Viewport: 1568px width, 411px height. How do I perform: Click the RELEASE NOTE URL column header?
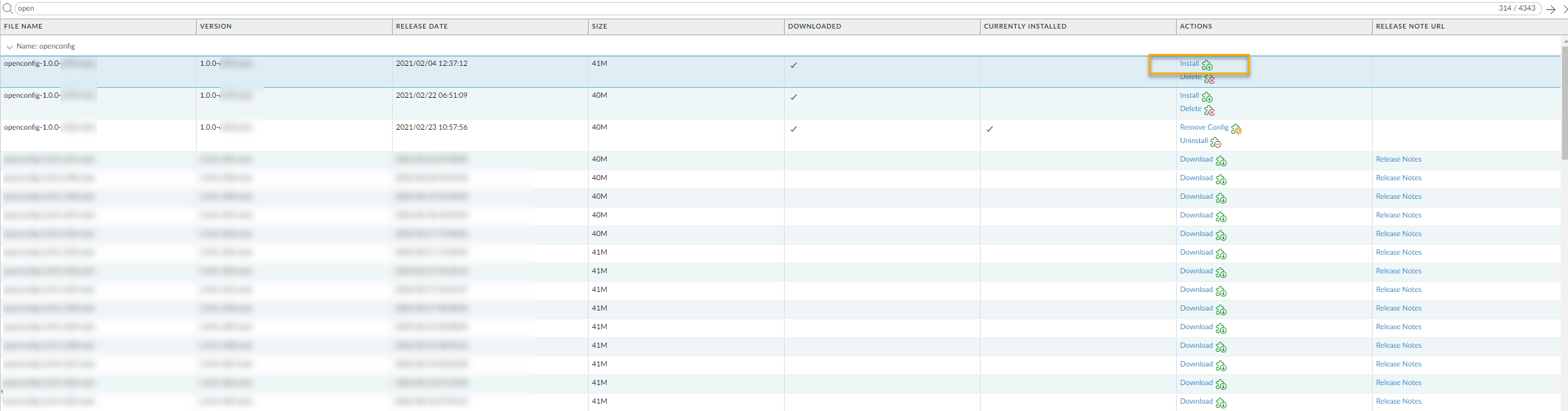(x=1466, y=27)
